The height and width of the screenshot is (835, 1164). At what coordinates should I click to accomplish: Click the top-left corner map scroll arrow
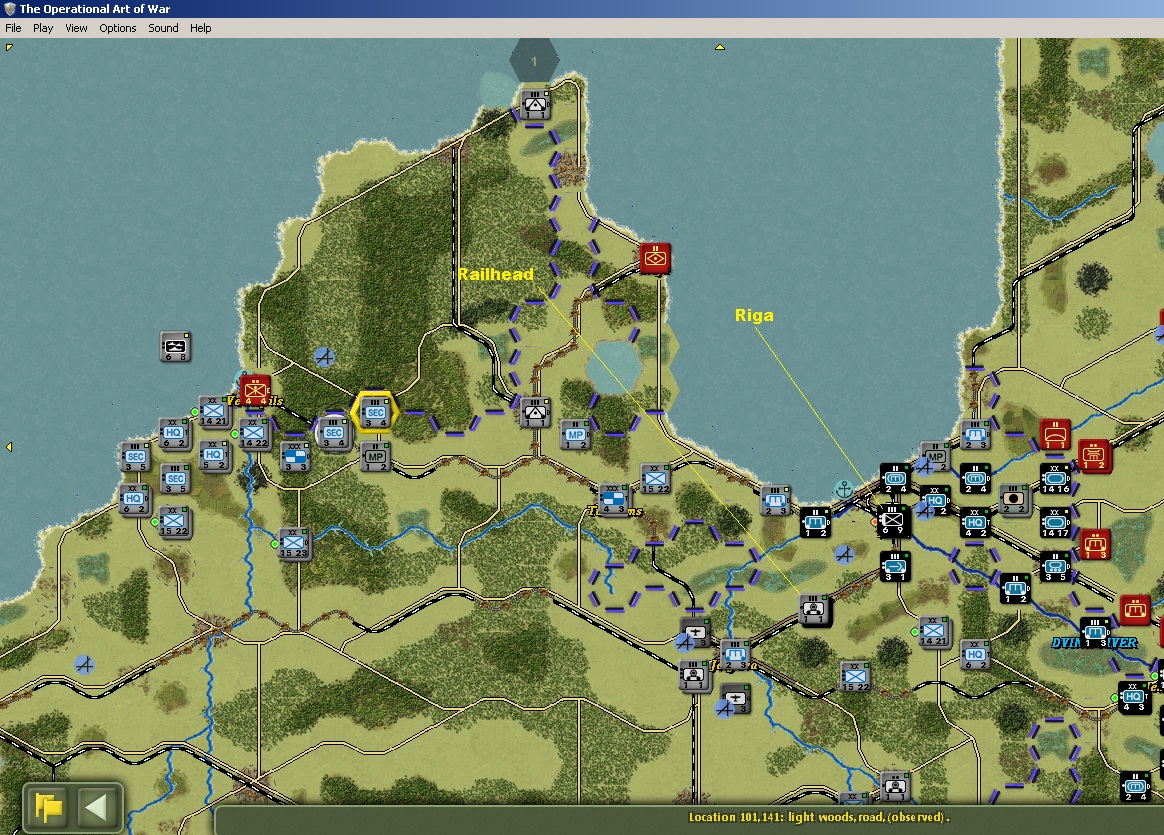coord(9,48)
